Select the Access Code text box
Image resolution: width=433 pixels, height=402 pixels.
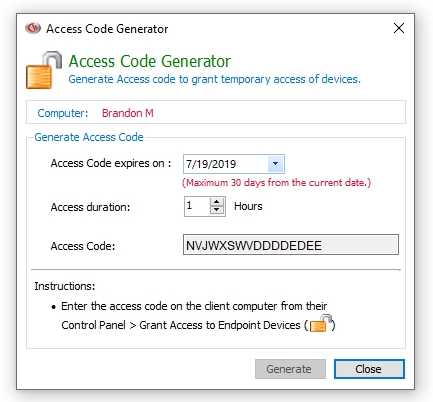point(291,245)
